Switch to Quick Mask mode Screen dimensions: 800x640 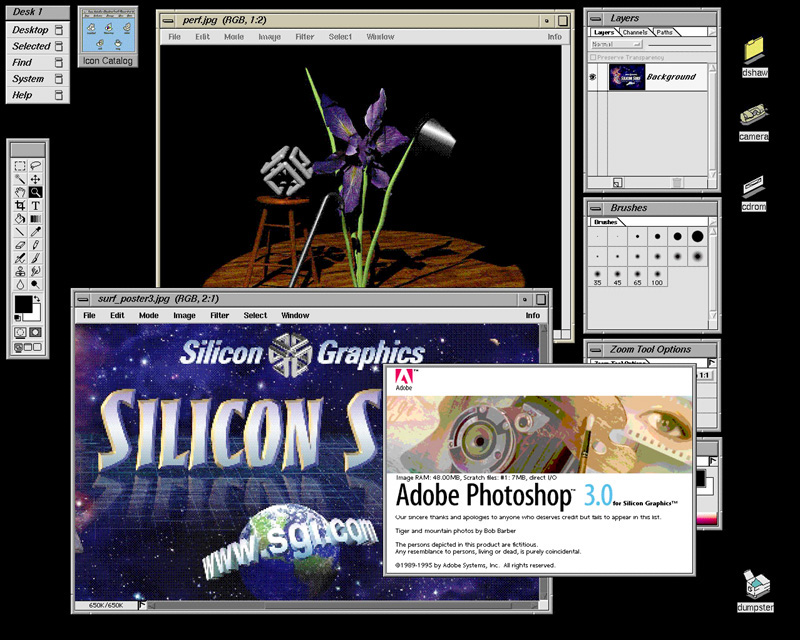click(x=35, y=333)
